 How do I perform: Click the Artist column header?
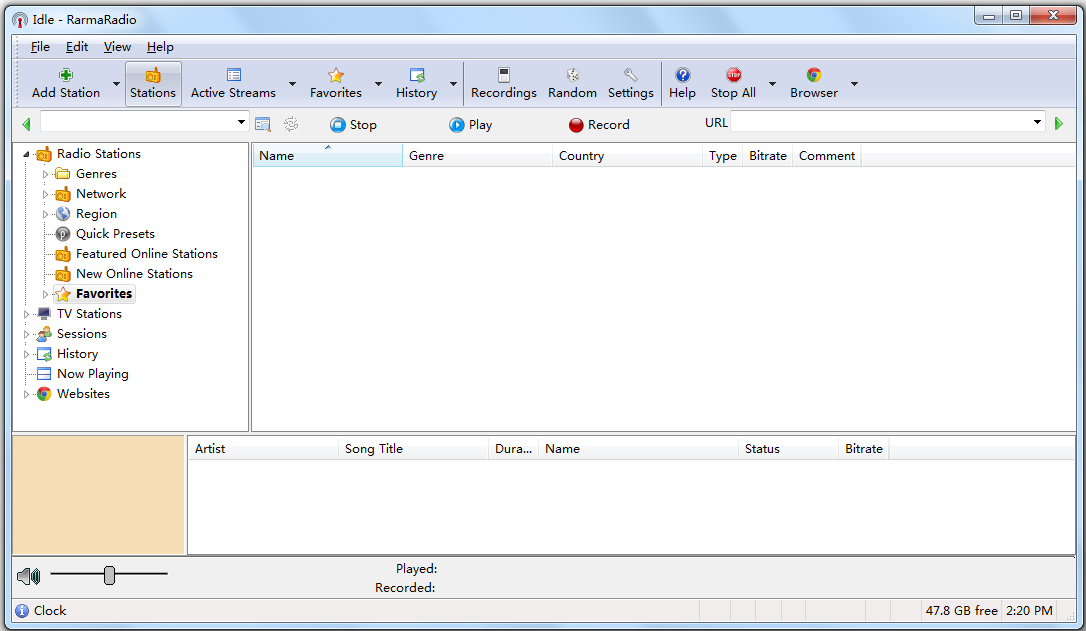tap(263, 449)
